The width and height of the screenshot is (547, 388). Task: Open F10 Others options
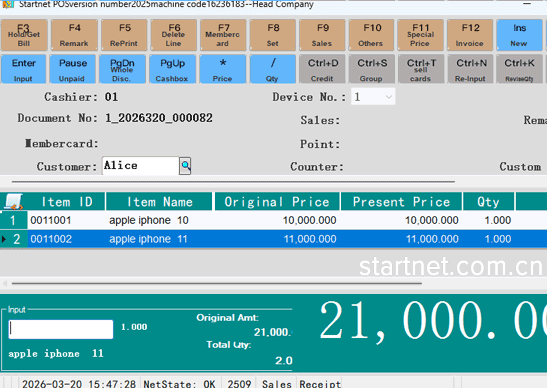(371, 35)
